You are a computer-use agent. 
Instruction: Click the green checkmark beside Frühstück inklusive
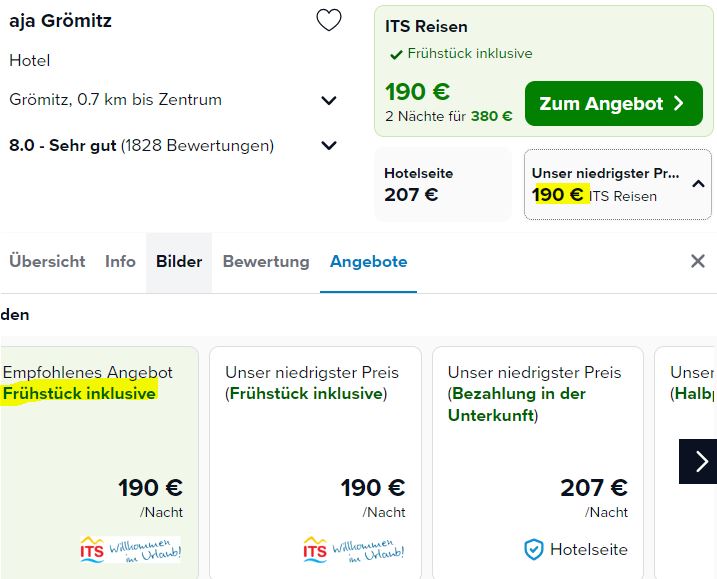(x=396, y=54)
